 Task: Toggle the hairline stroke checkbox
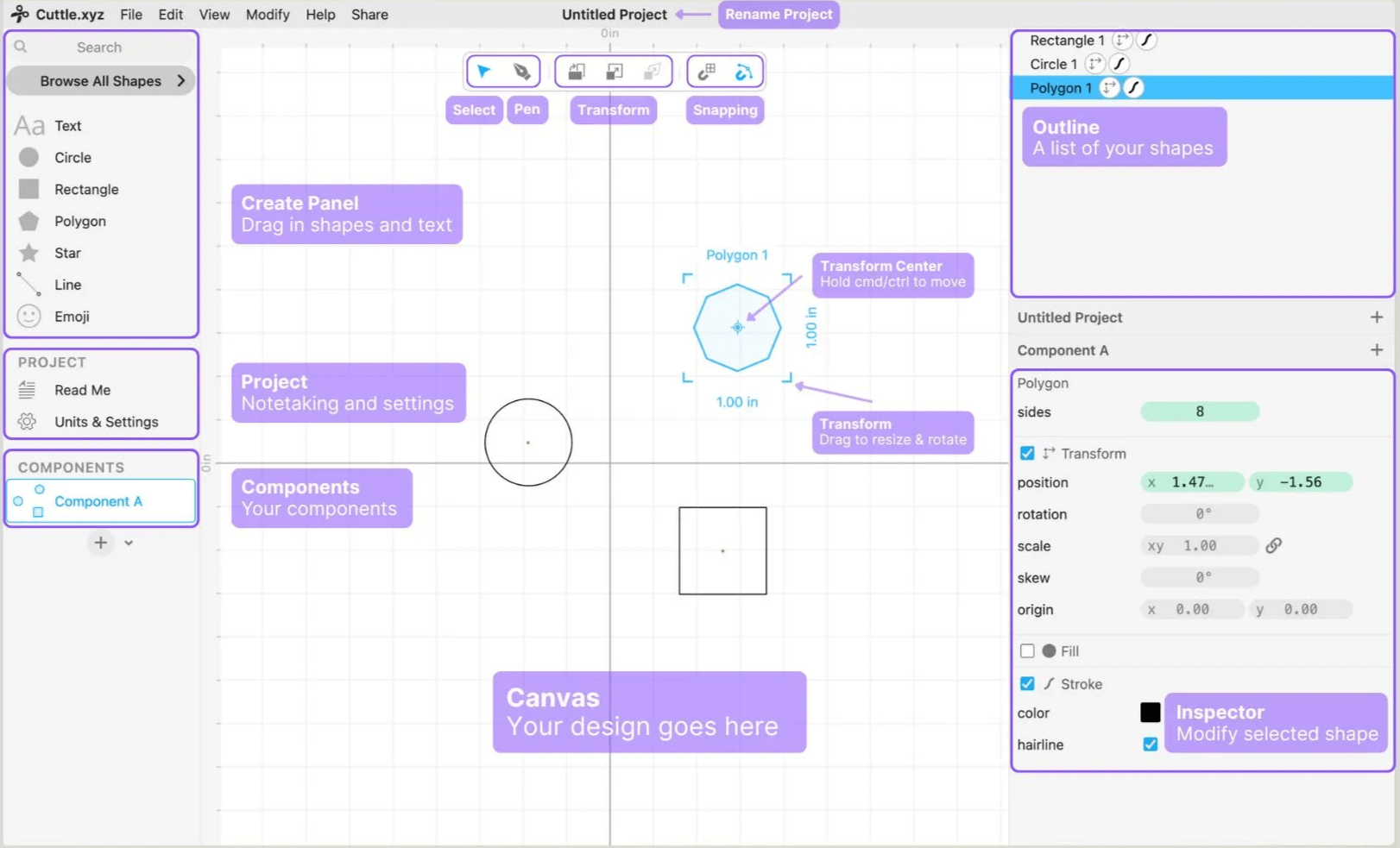click(x=1150, y=744)
